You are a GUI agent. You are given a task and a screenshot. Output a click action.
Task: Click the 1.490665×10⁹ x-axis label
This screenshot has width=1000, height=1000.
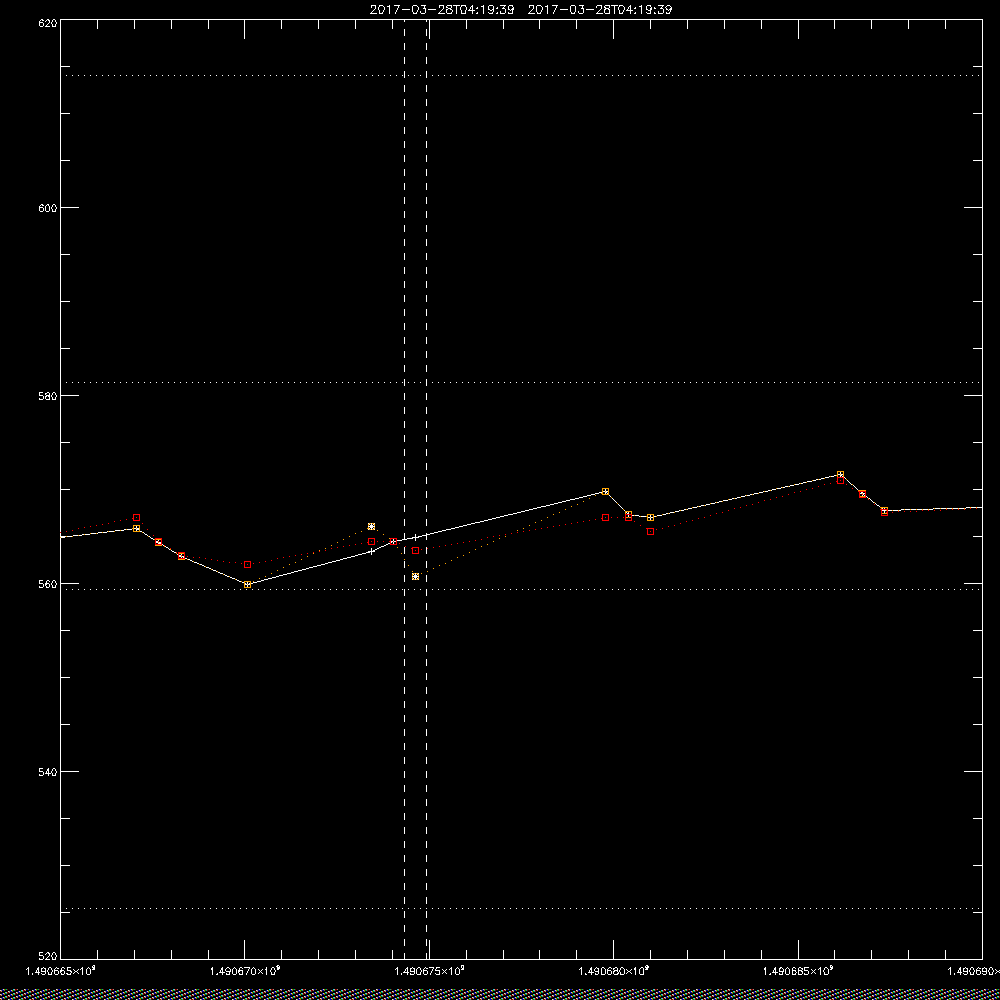pyautogui.click(x=61, y=971)
